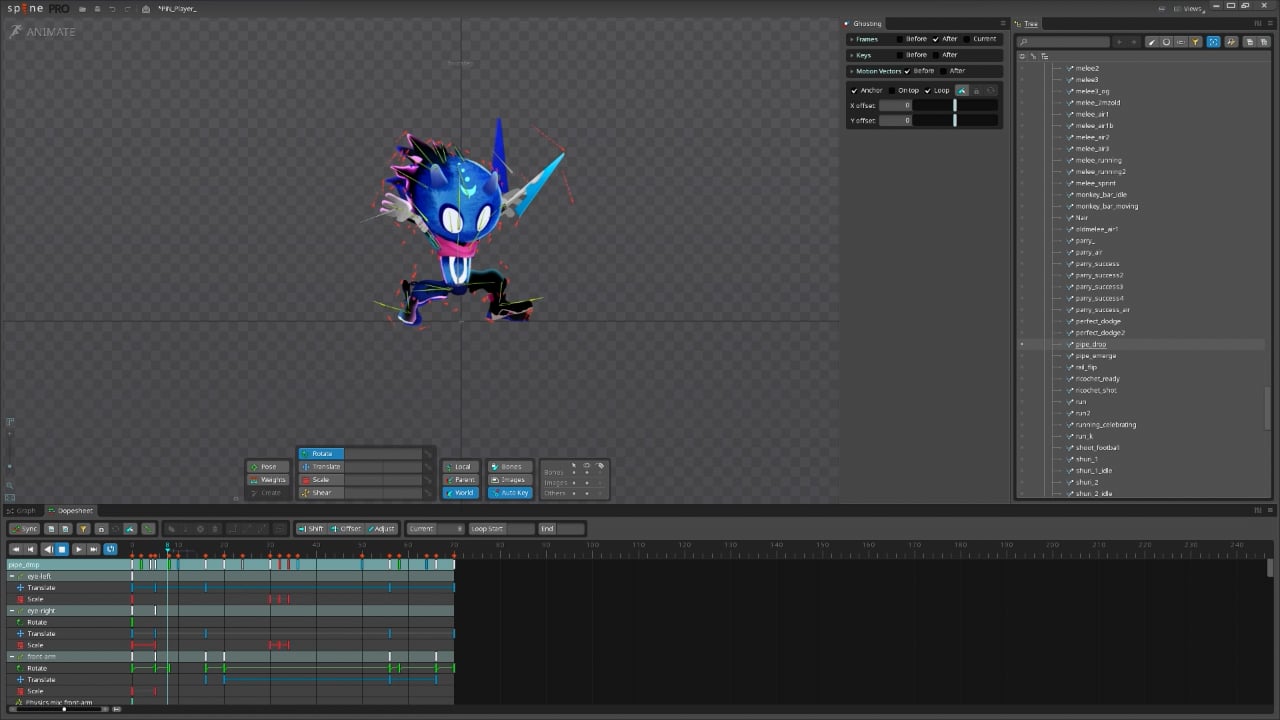The height and width of the screenshot is (720, 1280).
Task: Click the play forward button in dopesheet
Action: (79, 549)
